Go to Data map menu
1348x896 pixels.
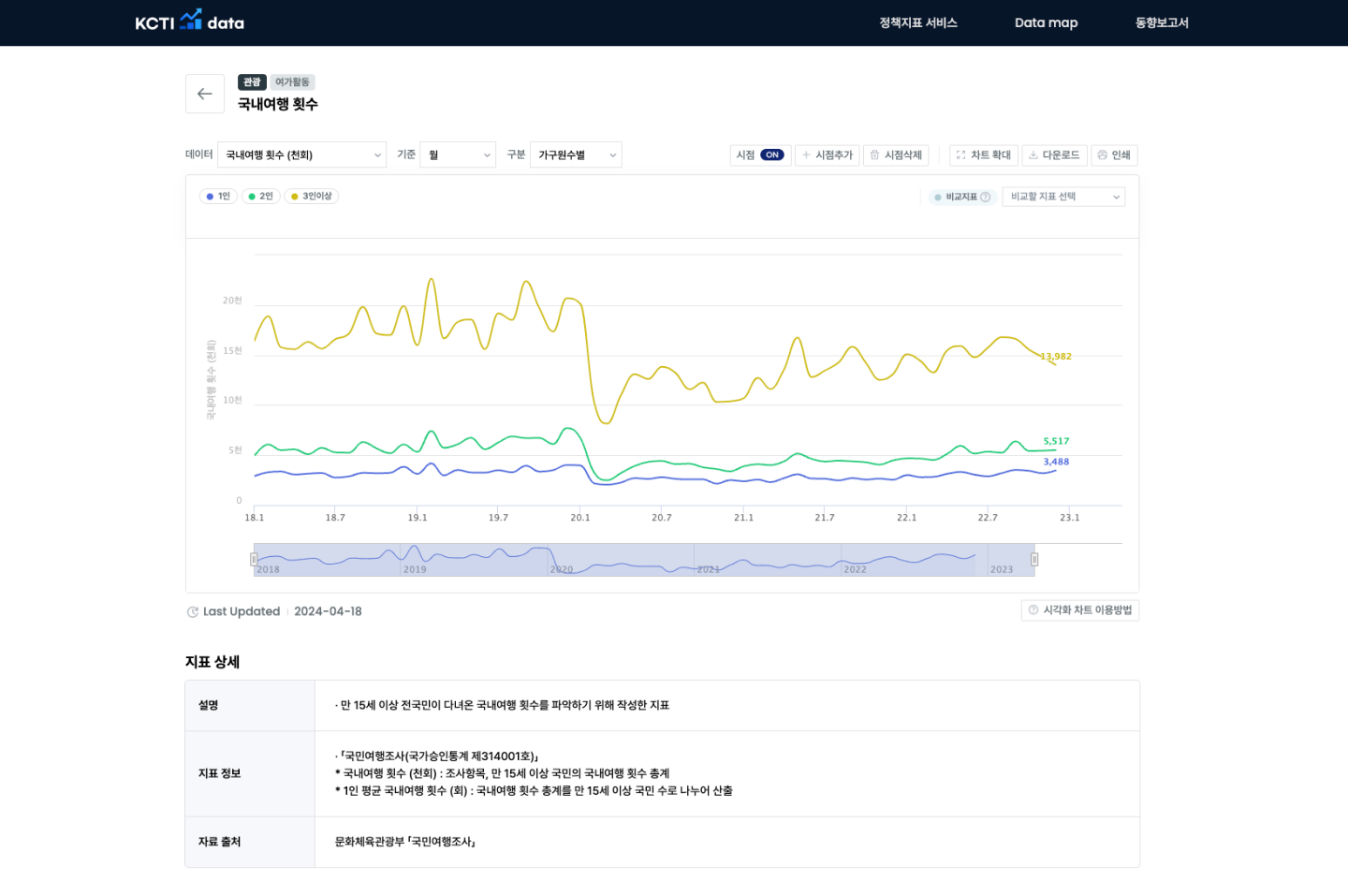1046,22
